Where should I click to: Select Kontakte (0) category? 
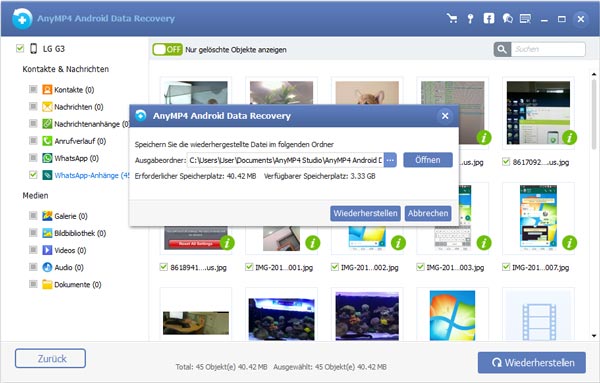[74, 90]
